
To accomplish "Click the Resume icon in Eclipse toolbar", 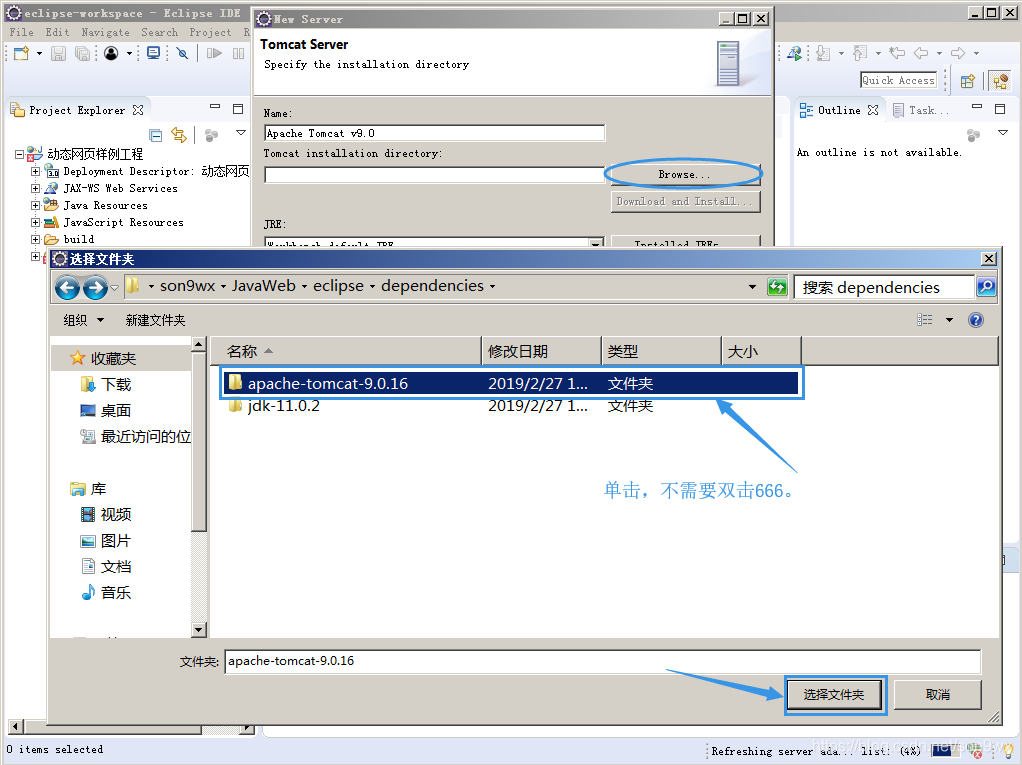I will click(x=214, y=53).
